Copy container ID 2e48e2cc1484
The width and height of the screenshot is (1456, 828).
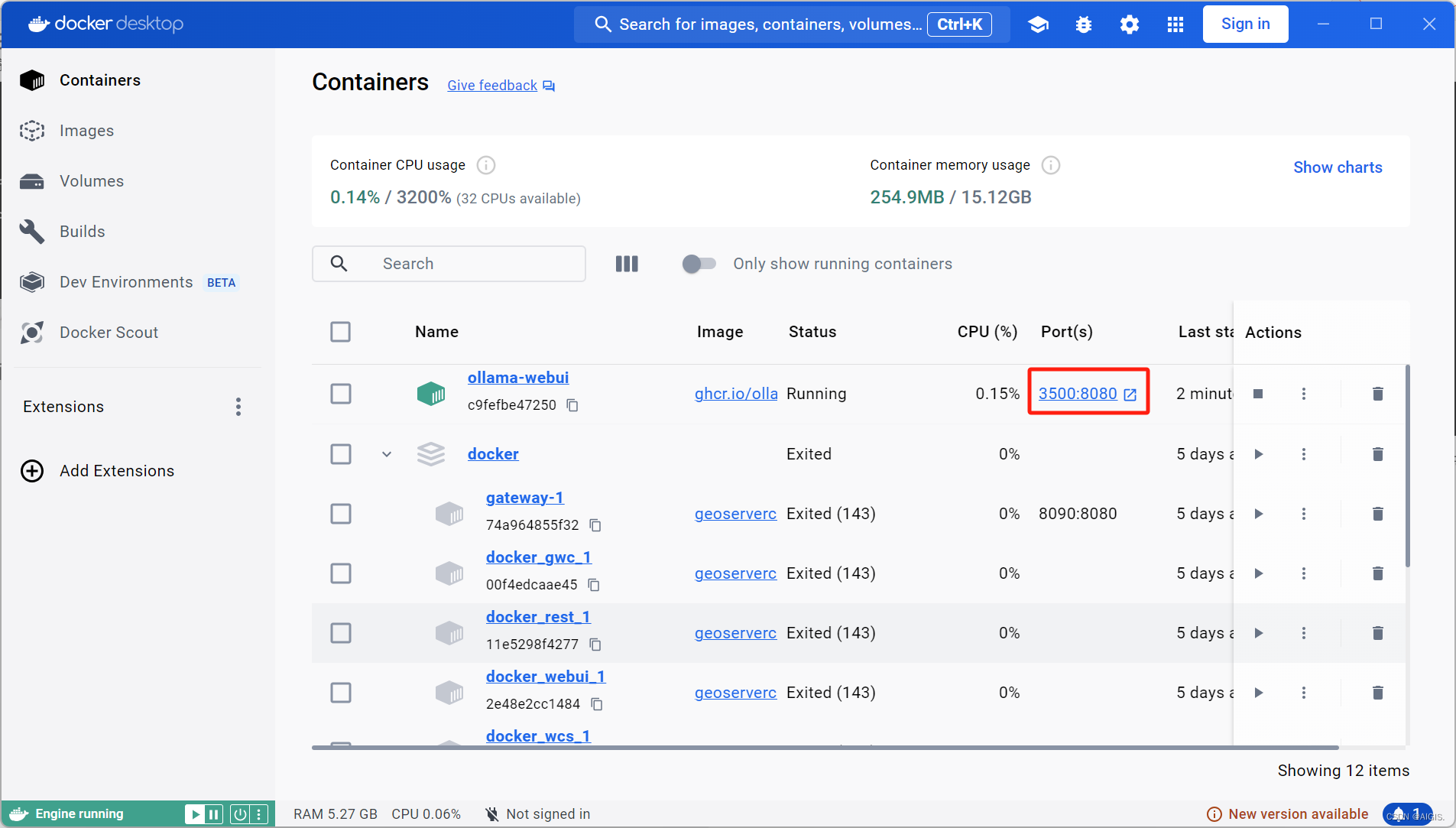[597, 704]
